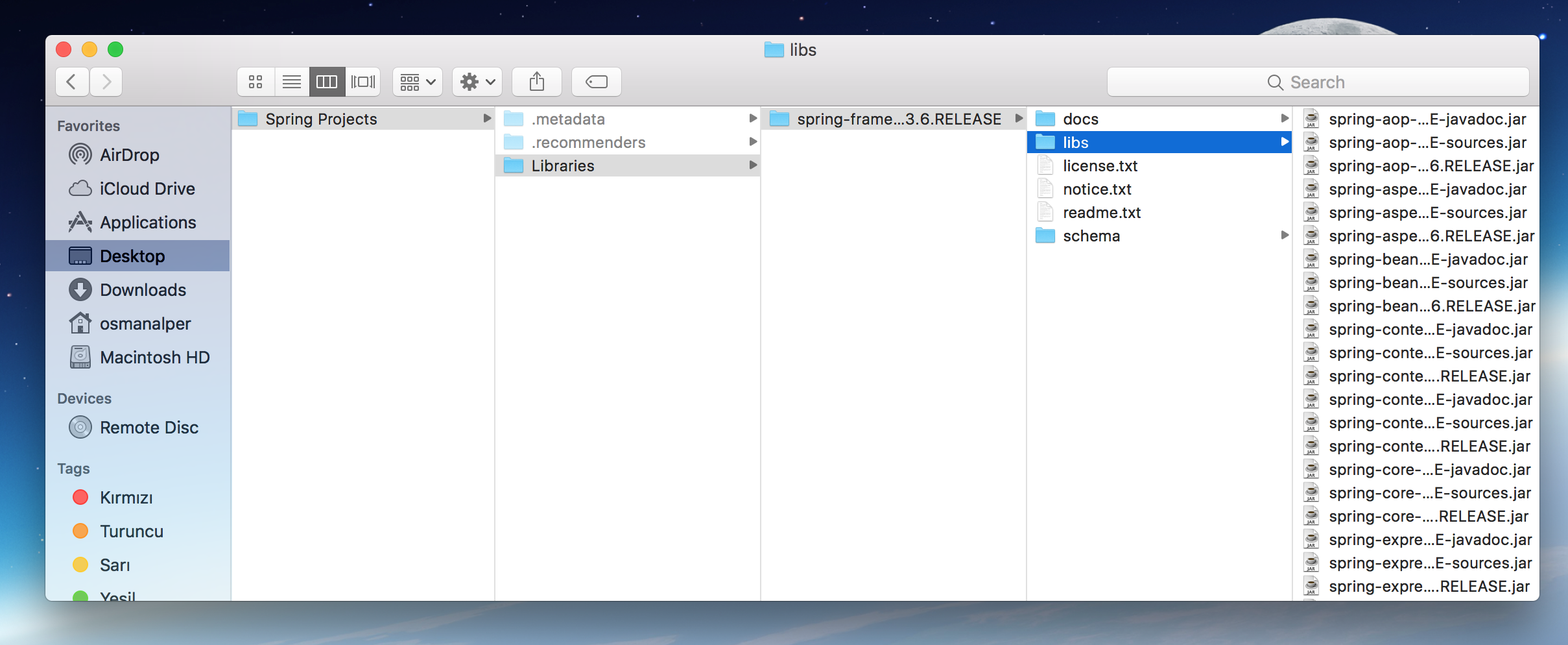Image resolution: width=1568 pixels, height=645 pixels.
Task: Select spring-bean...E-sources.jar file
Action: click(1416, 282)
